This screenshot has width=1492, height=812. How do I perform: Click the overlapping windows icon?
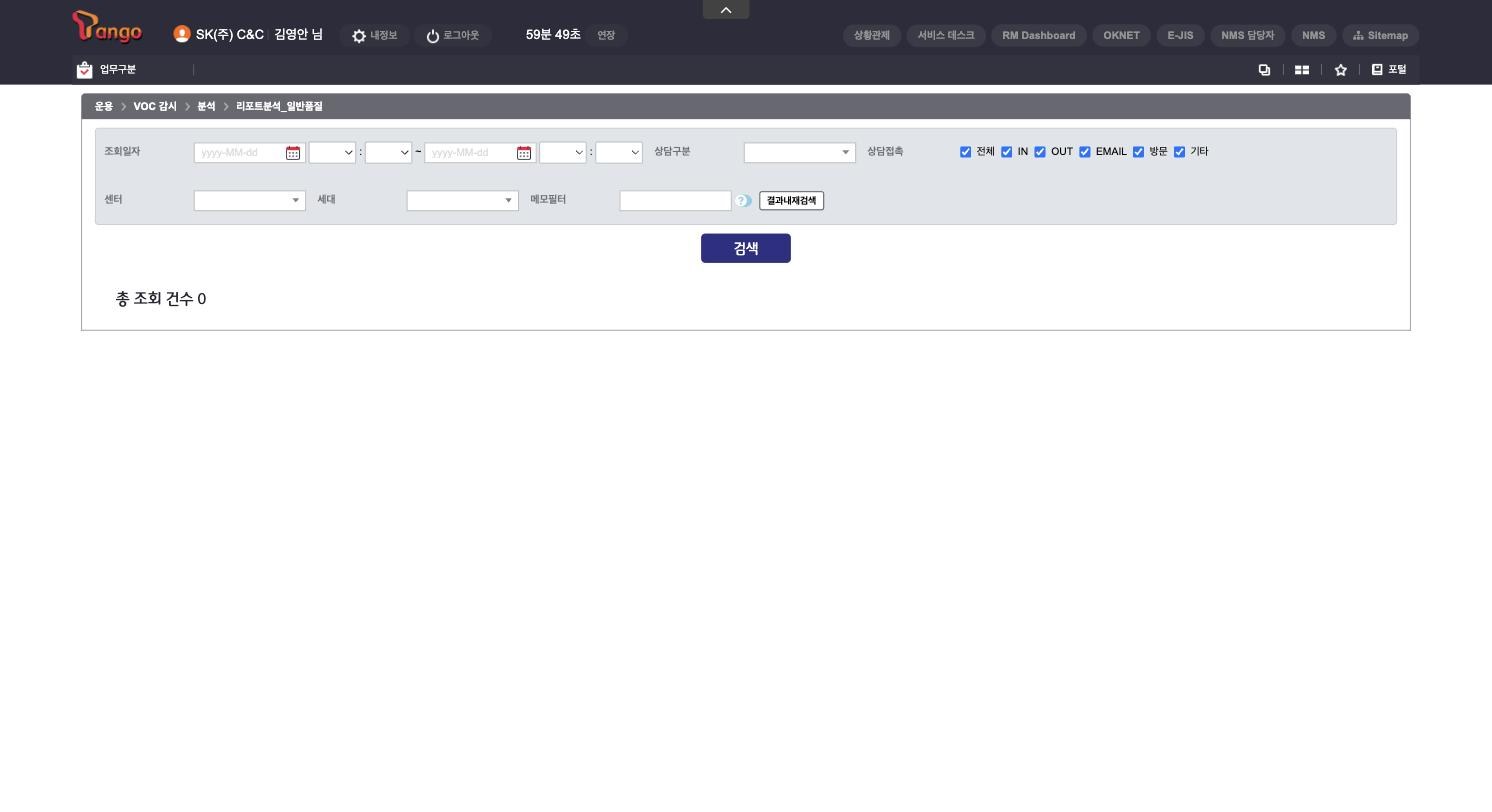[x=1264, y=70]
